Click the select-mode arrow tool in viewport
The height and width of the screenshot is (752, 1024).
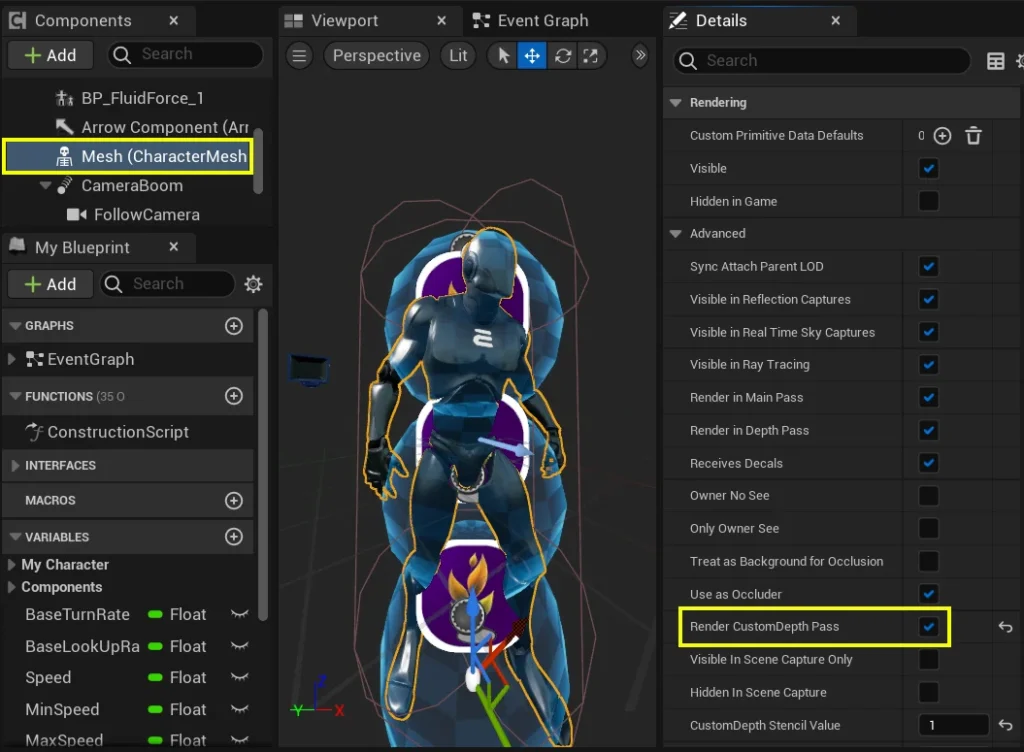click(x=503, y=56)
